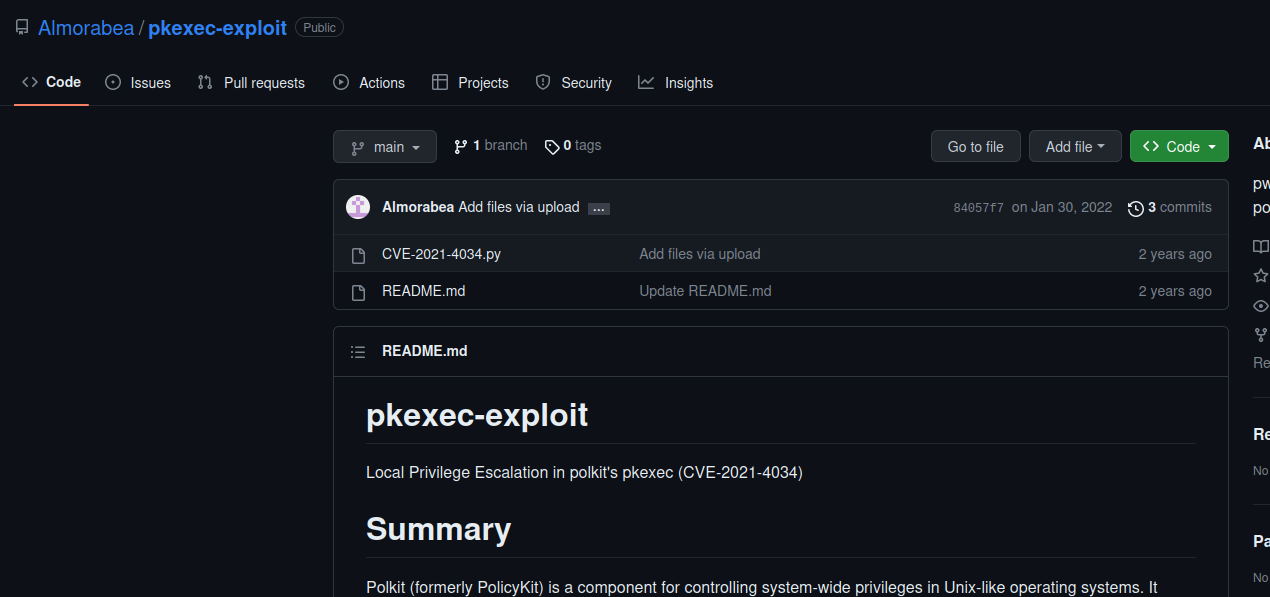The image size is (1270, 597).
Task: Open the CVE-2021-4034.py file
Action: click(441, 254)
